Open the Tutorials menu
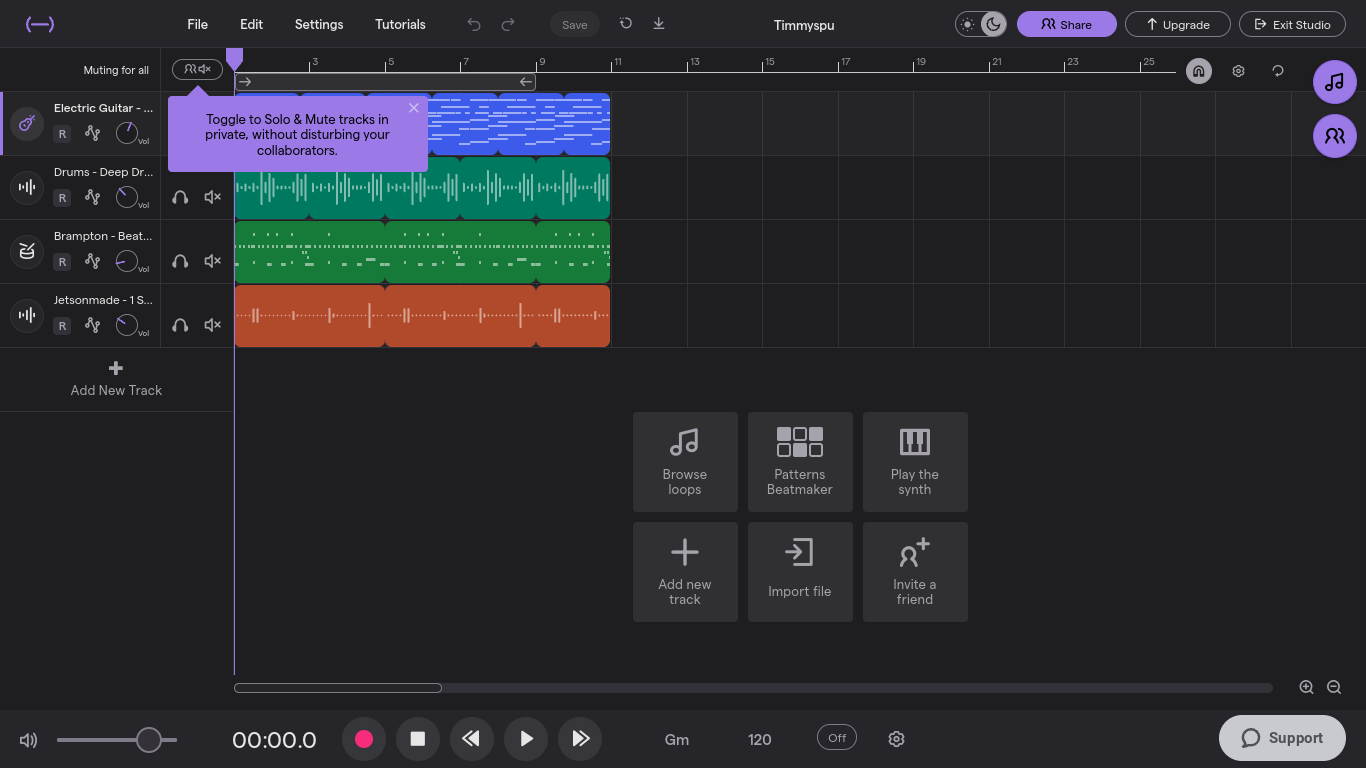Screen dimensions: 1366x768 400,24
